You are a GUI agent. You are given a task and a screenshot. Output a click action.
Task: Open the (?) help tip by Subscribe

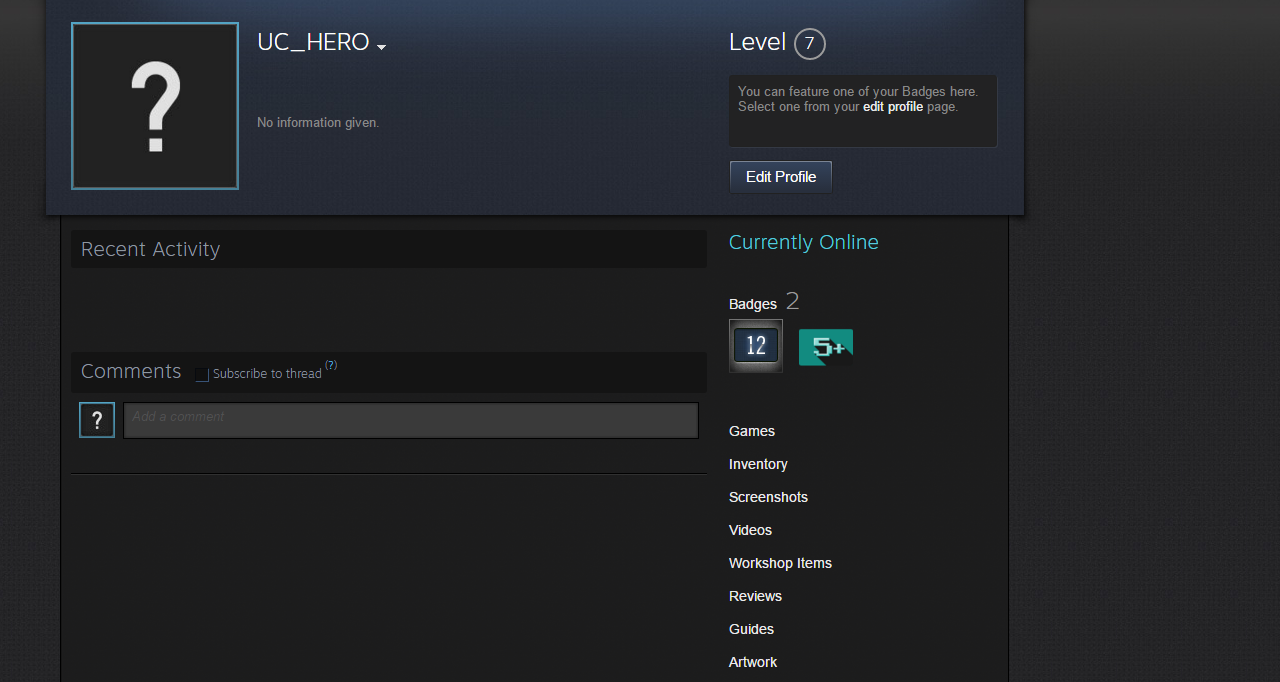pos(331,365)
